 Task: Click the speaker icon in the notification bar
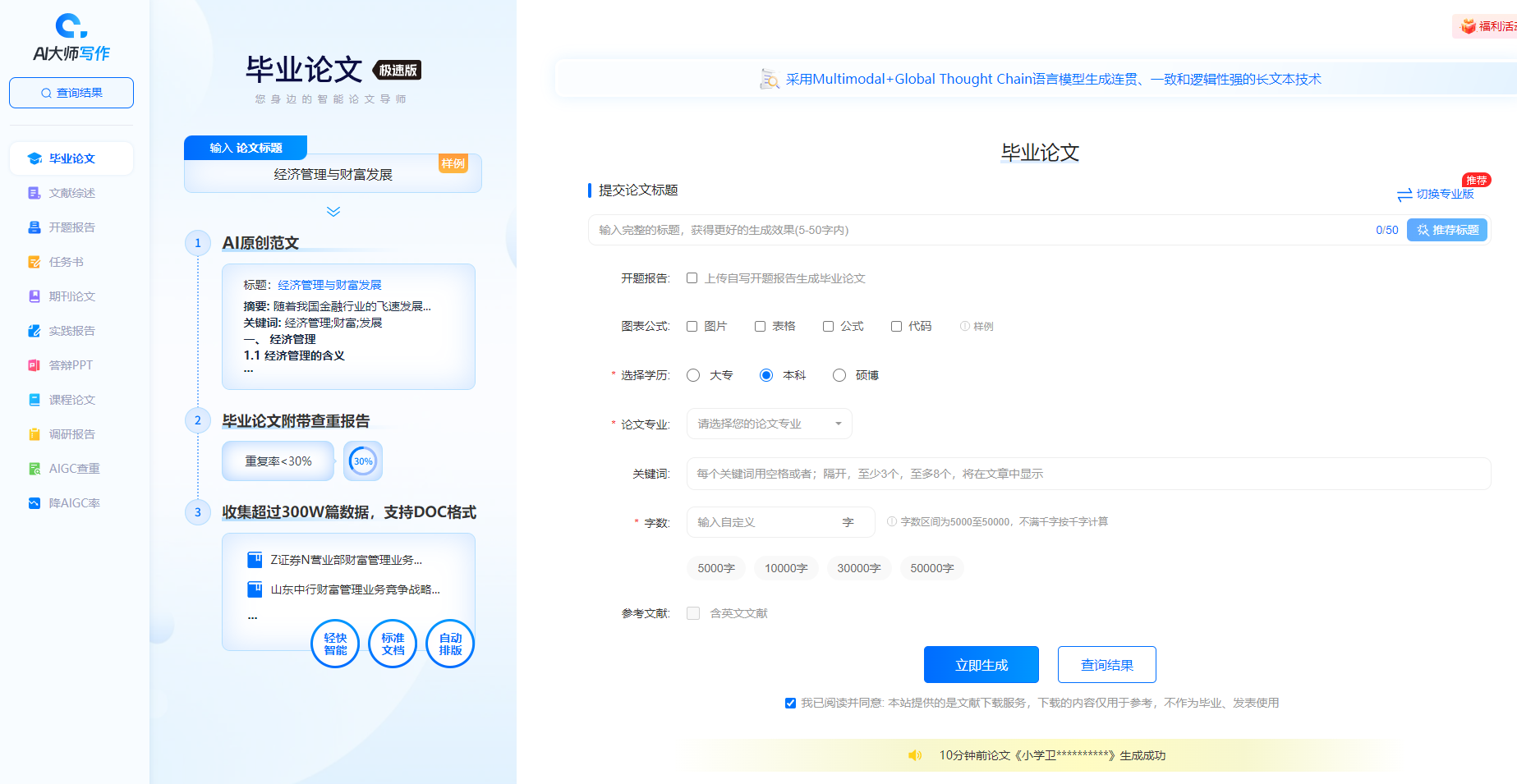coord(915,755)
